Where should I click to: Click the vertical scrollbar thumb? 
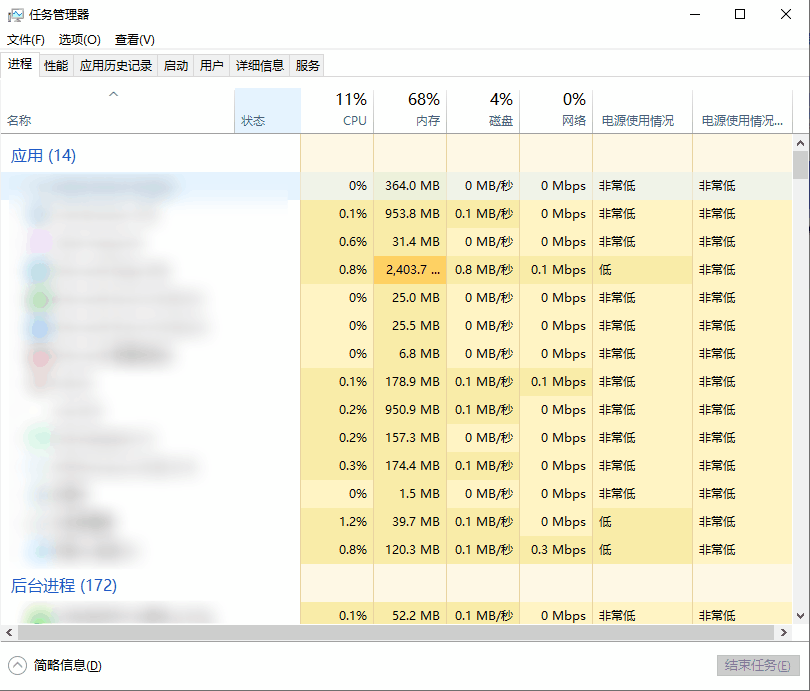(x=800, y=165)
